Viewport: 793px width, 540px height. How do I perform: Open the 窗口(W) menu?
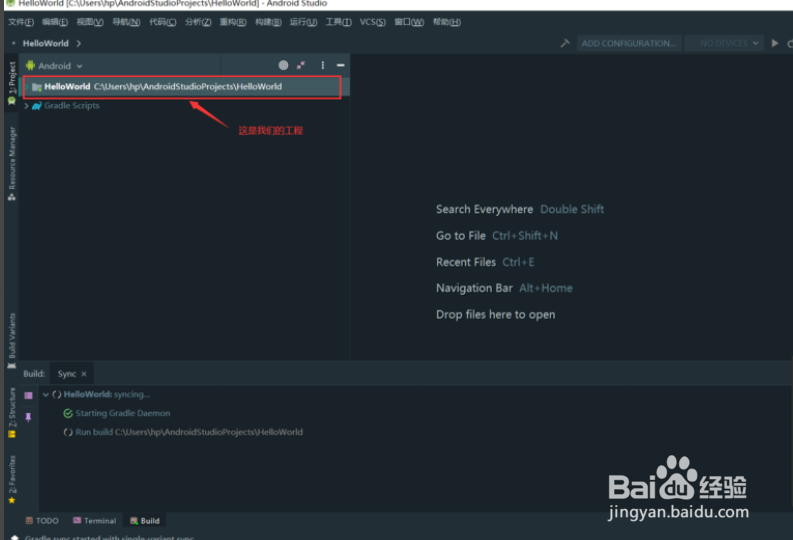point(409,22)
